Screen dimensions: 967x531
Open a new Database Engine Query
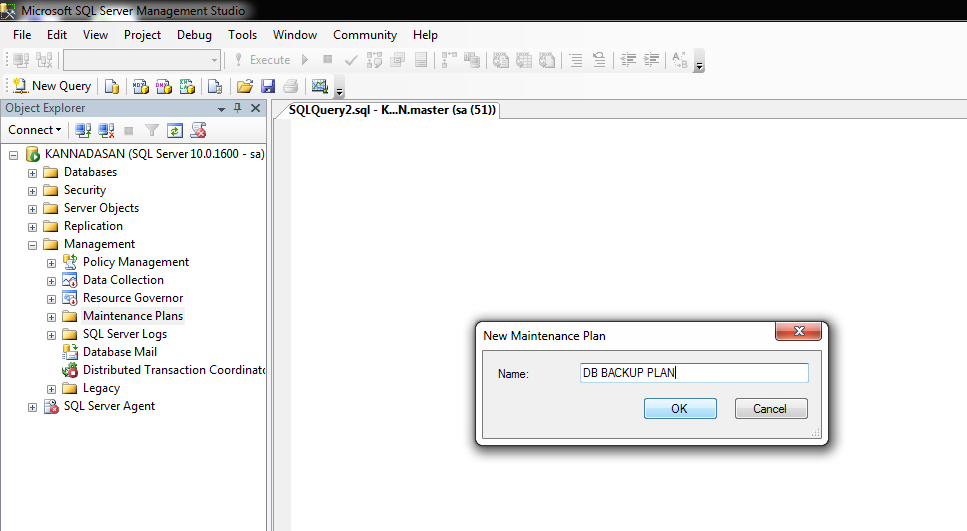112,86
